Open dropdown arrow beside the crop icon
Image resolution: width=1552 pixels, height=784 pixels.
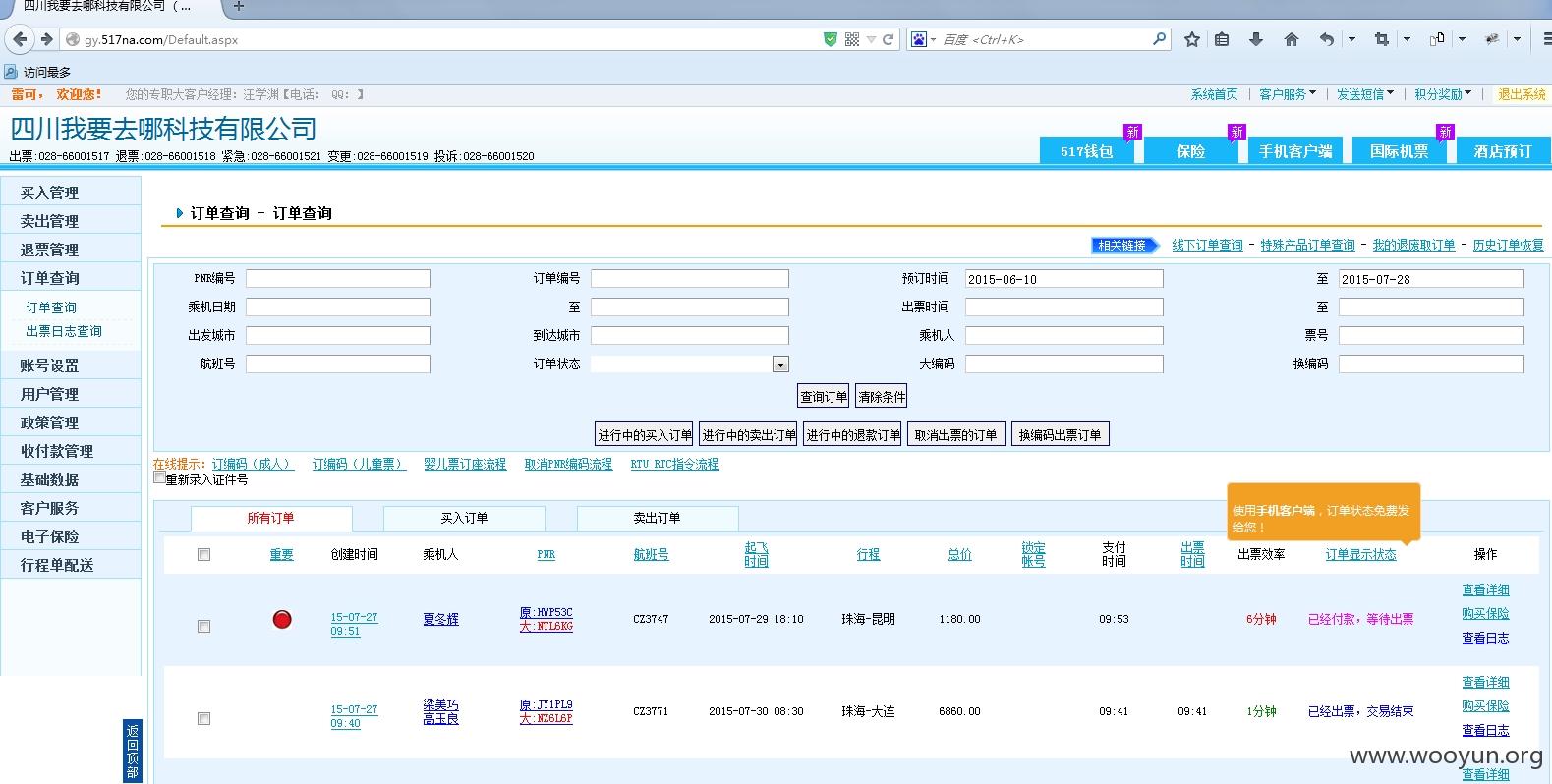pyautogui.click(x=1407, y=39)
